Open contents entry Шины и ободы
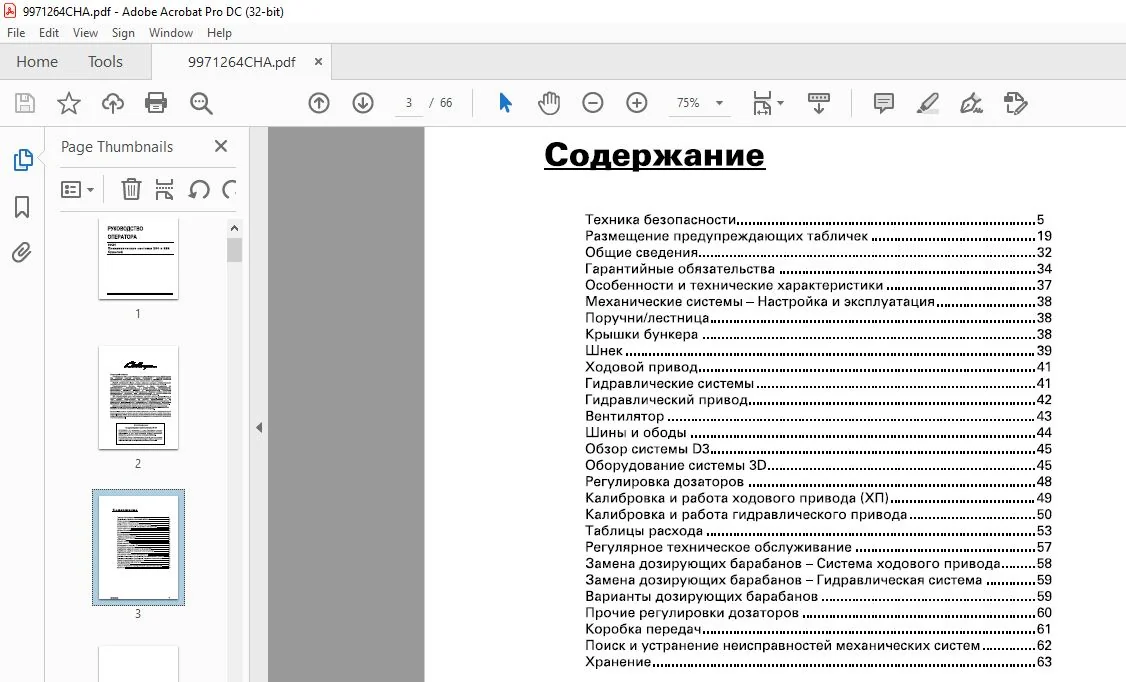 pyautogui.click(x=818, y=433)
